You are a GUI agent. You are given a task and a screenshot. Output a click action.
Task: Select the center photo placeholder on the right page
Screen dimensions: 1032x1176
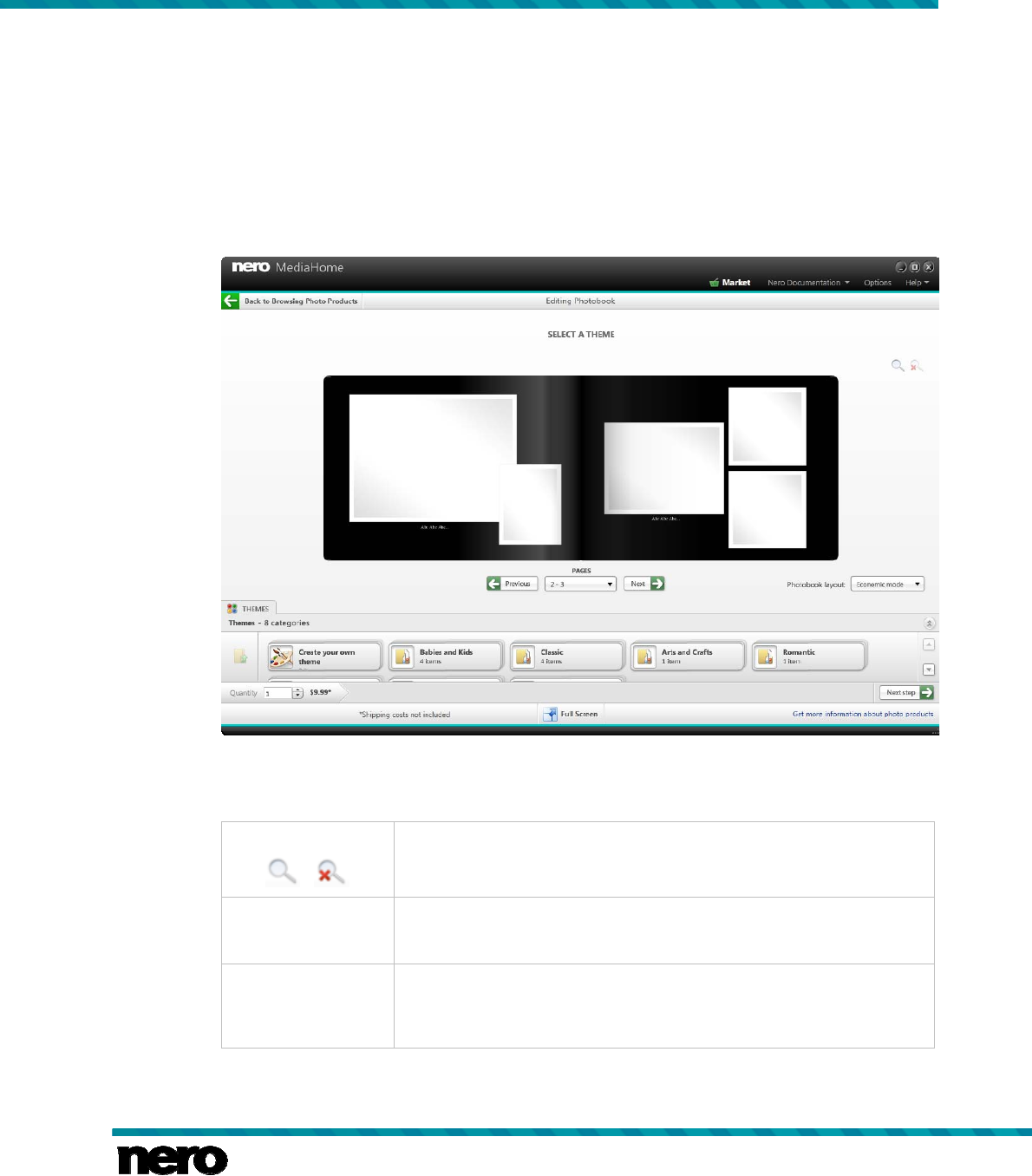click(x=663, y=468)
